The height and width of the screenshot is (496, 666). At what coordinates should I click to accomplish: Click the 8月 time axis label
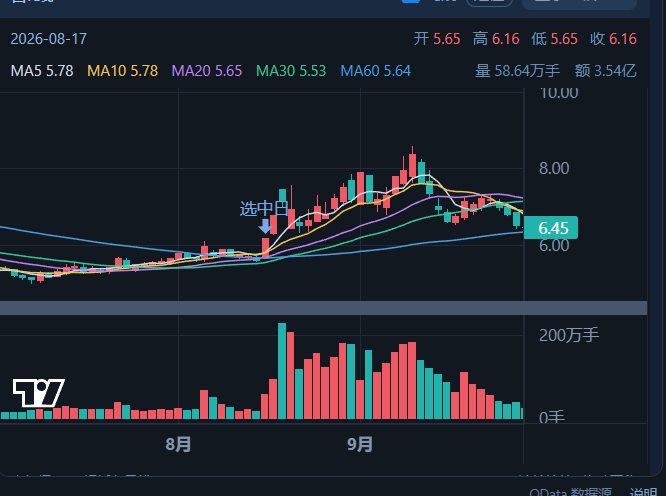pyautogui.click(x=178, y=444)
